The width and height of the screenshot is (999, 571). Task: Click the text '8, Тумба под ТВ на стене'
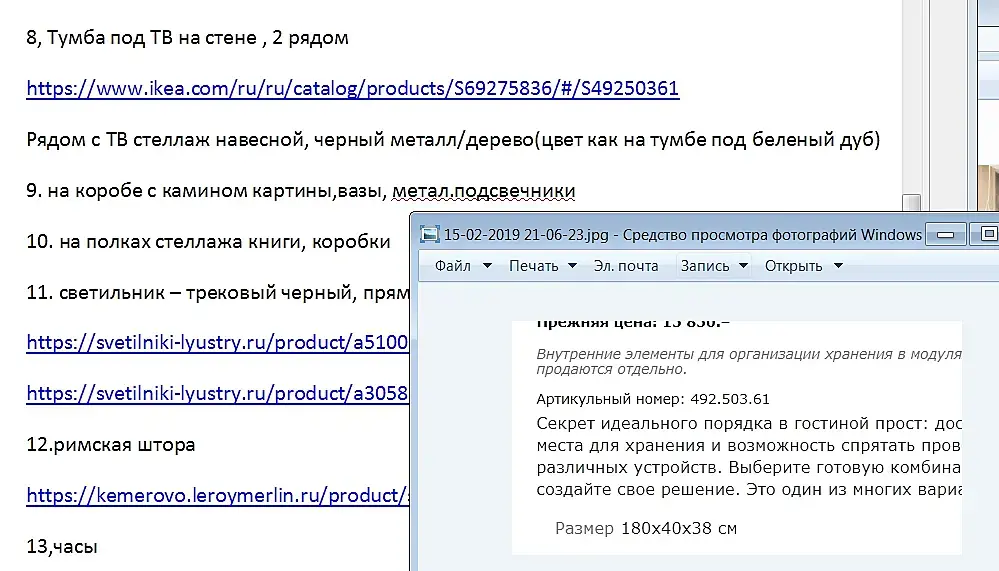(x=141, y=38)
